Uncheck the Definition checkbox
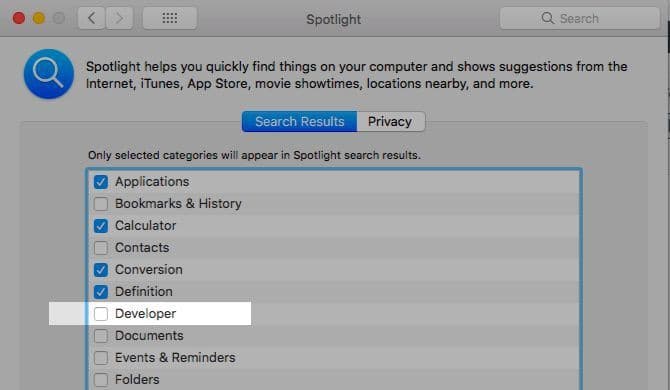The height and width of the screenshot is (390, 670). (x=101, y=292)
